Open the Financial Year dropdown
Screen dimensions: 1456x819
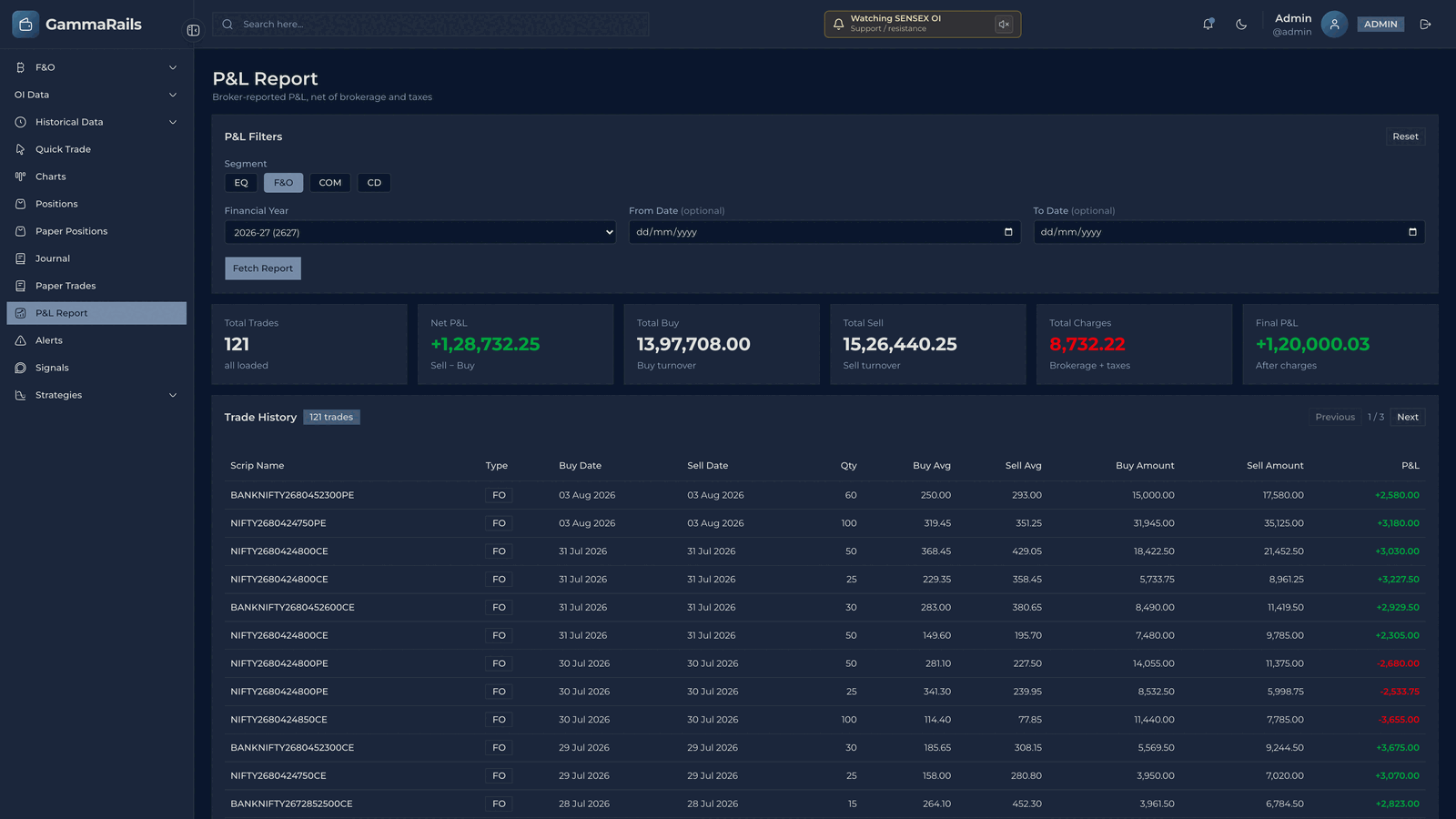pyautogui.click(x=420, y=232)
